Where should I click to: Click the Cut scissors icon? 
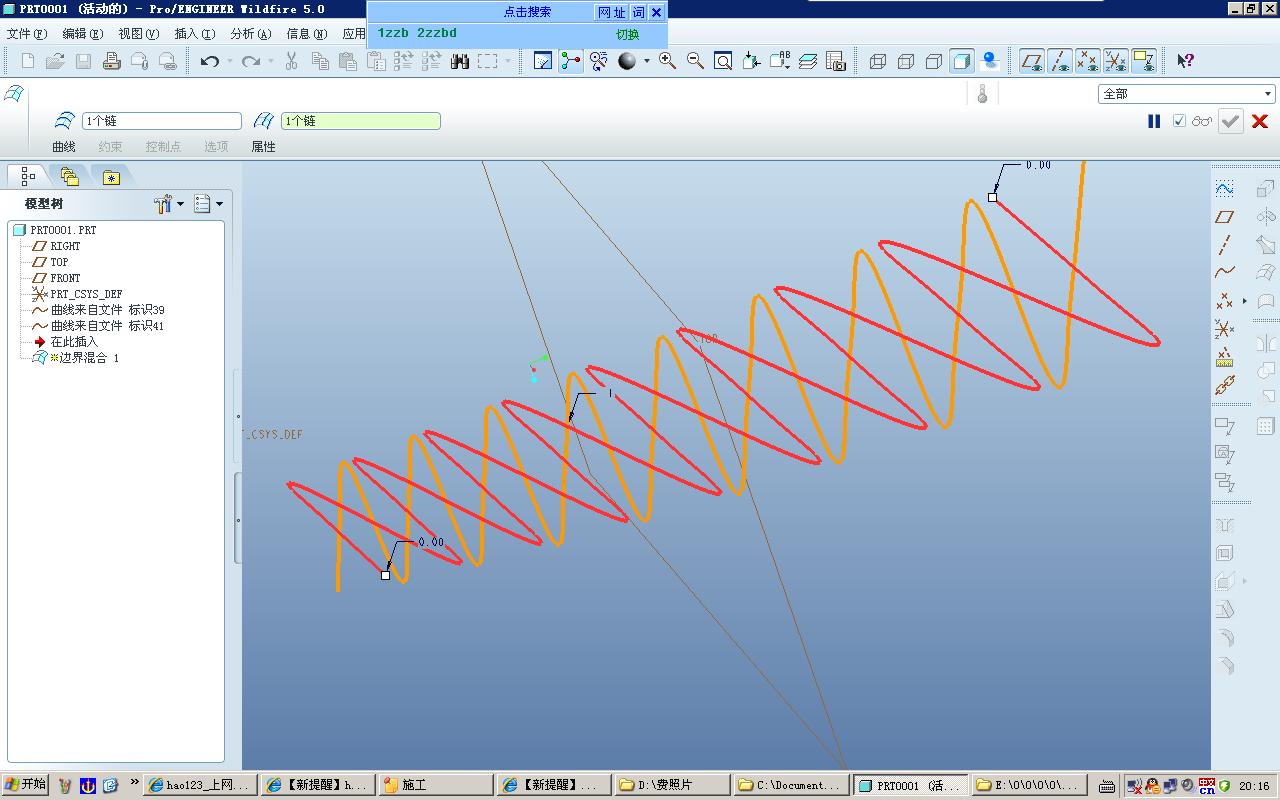[292, 61]
